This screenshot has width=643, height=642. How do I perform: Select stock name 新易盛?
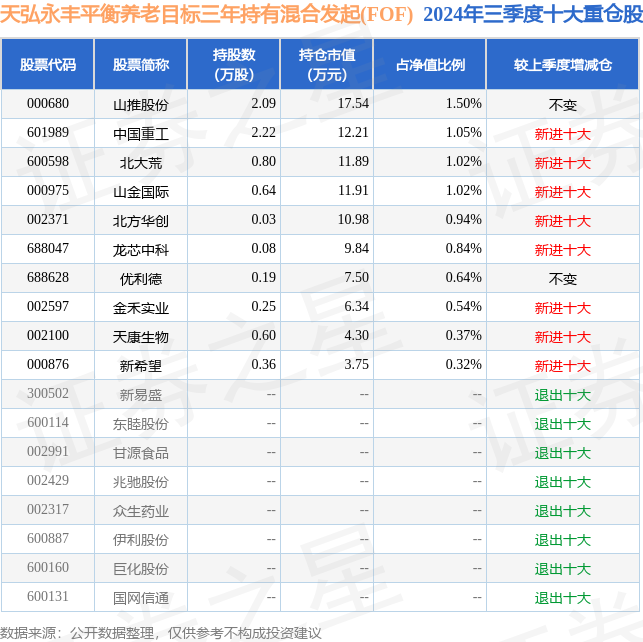141,395
